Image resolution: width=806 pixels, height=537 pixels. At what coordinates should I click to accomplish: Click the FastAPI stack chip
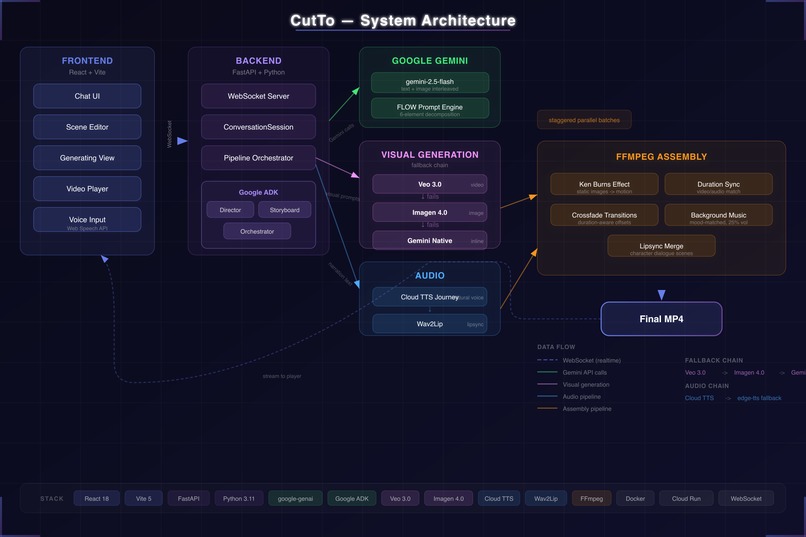pyautogui.click(x=188, y=498)
